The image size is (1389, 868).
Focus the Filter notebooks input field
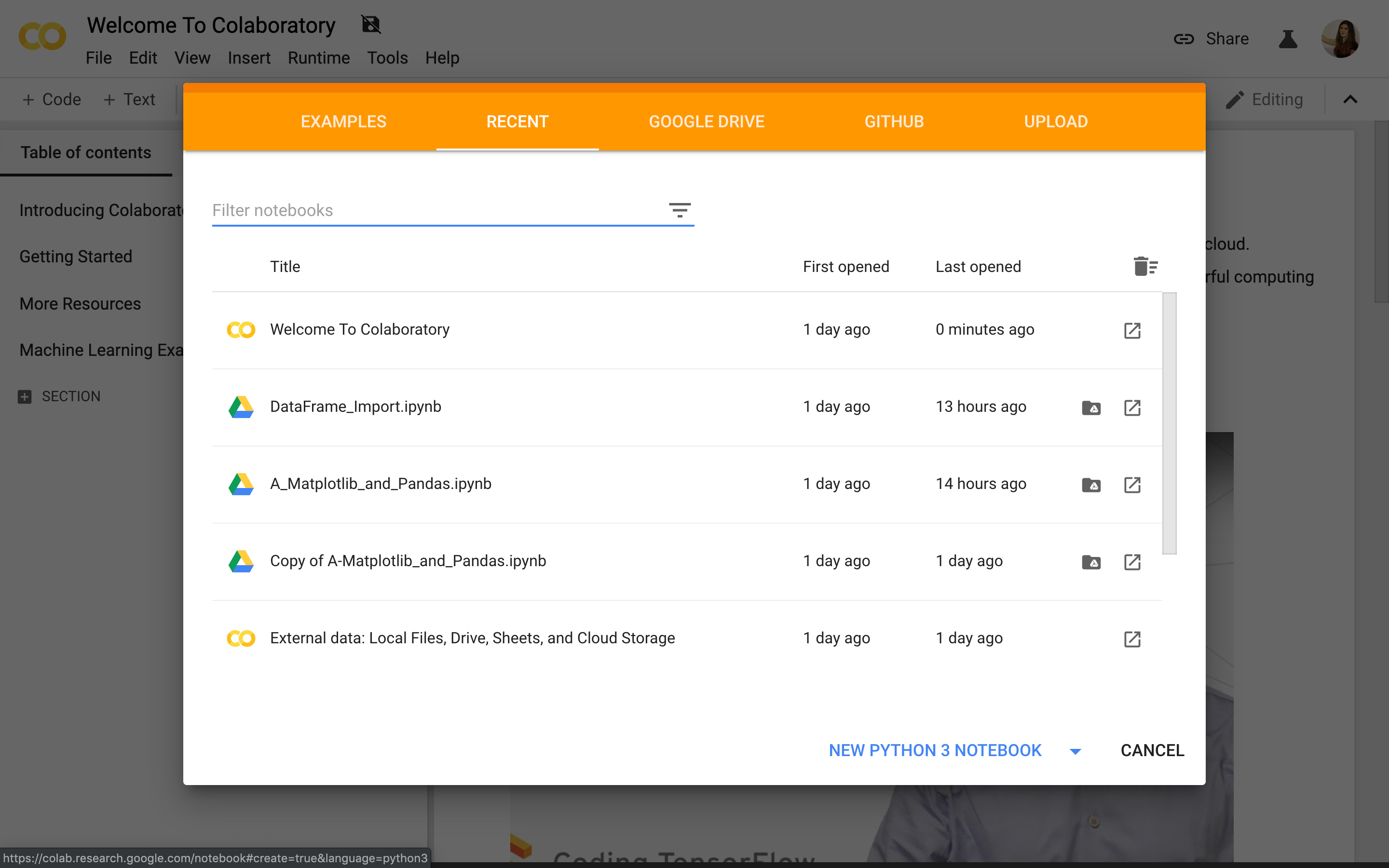pos(436,210)
